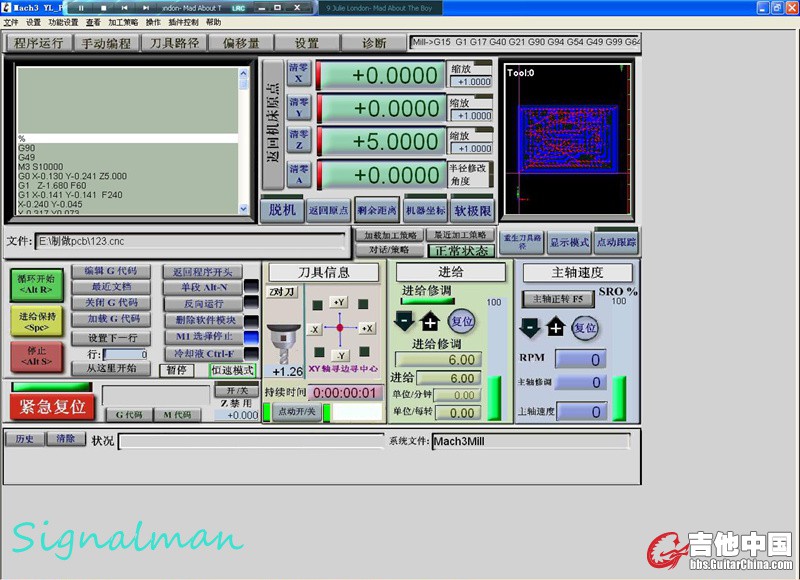Click 历史 history button
800x580 pixels.
tap(24, 438)
